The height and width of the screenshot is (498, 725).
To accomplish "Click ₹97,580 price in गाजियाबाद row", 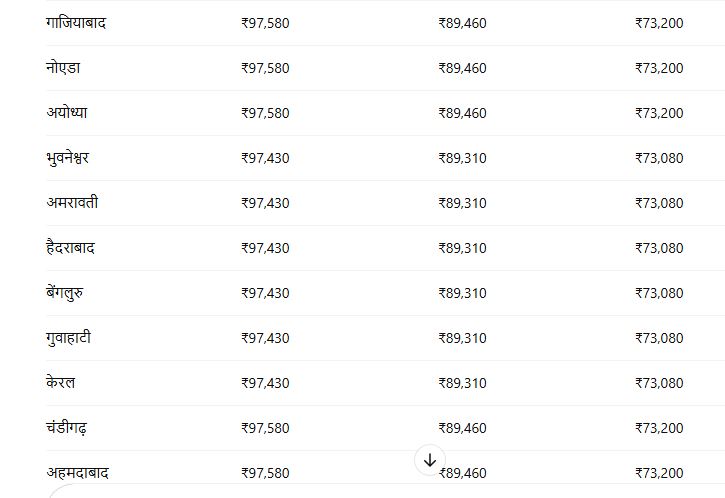I will tap(265, 23).
